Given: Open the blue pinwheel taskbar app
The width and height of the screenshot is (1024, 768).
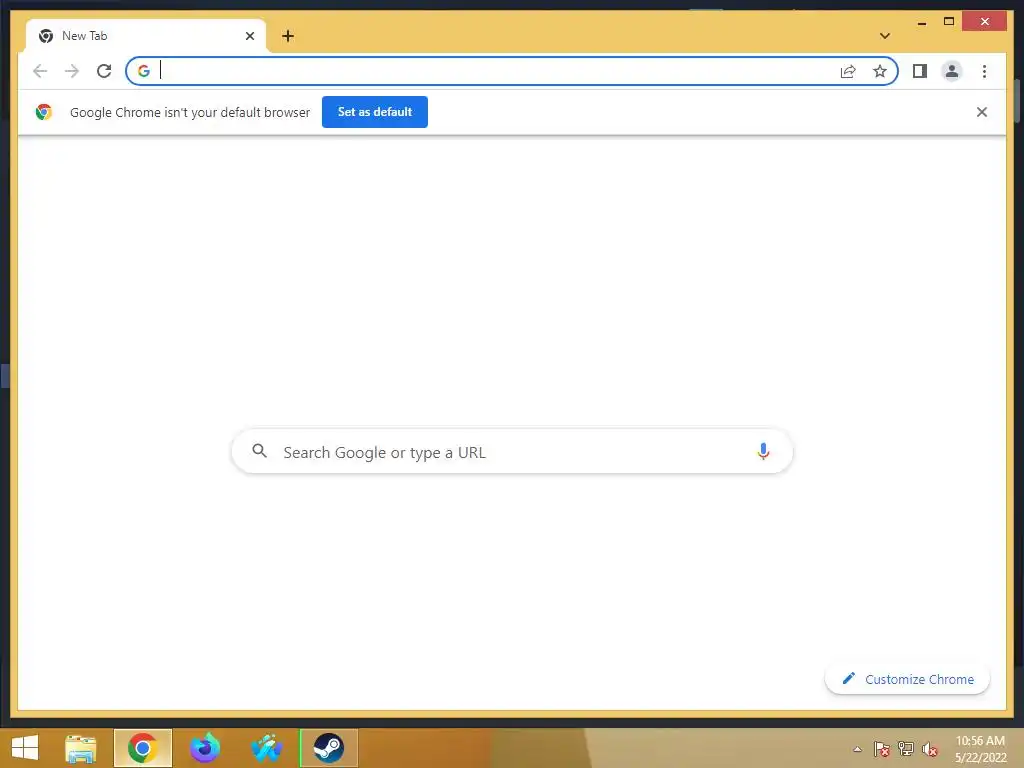Looking at the screenshot, I should 266,748.
